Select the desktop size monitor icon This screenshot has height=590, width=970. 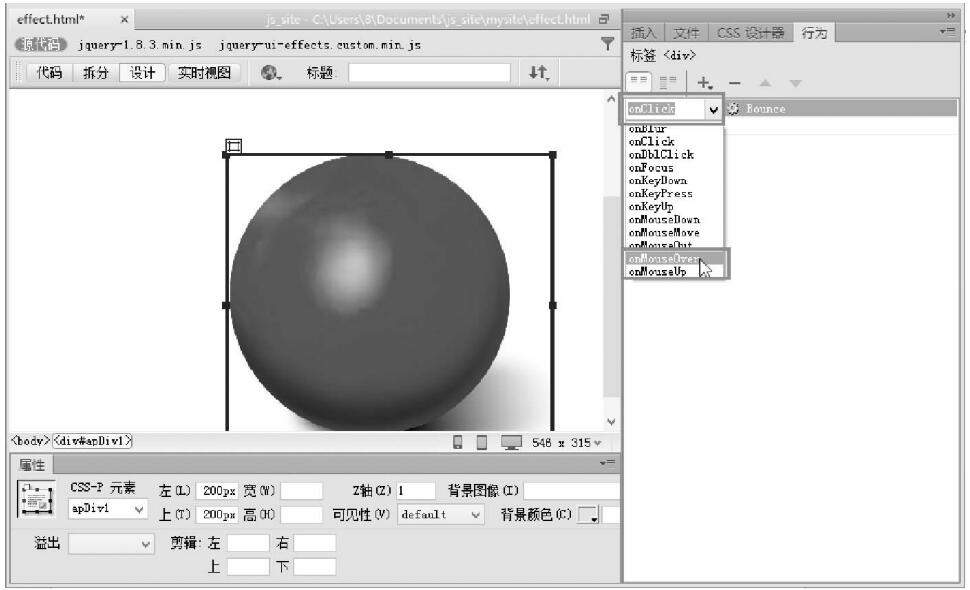[x=511, y=442]
